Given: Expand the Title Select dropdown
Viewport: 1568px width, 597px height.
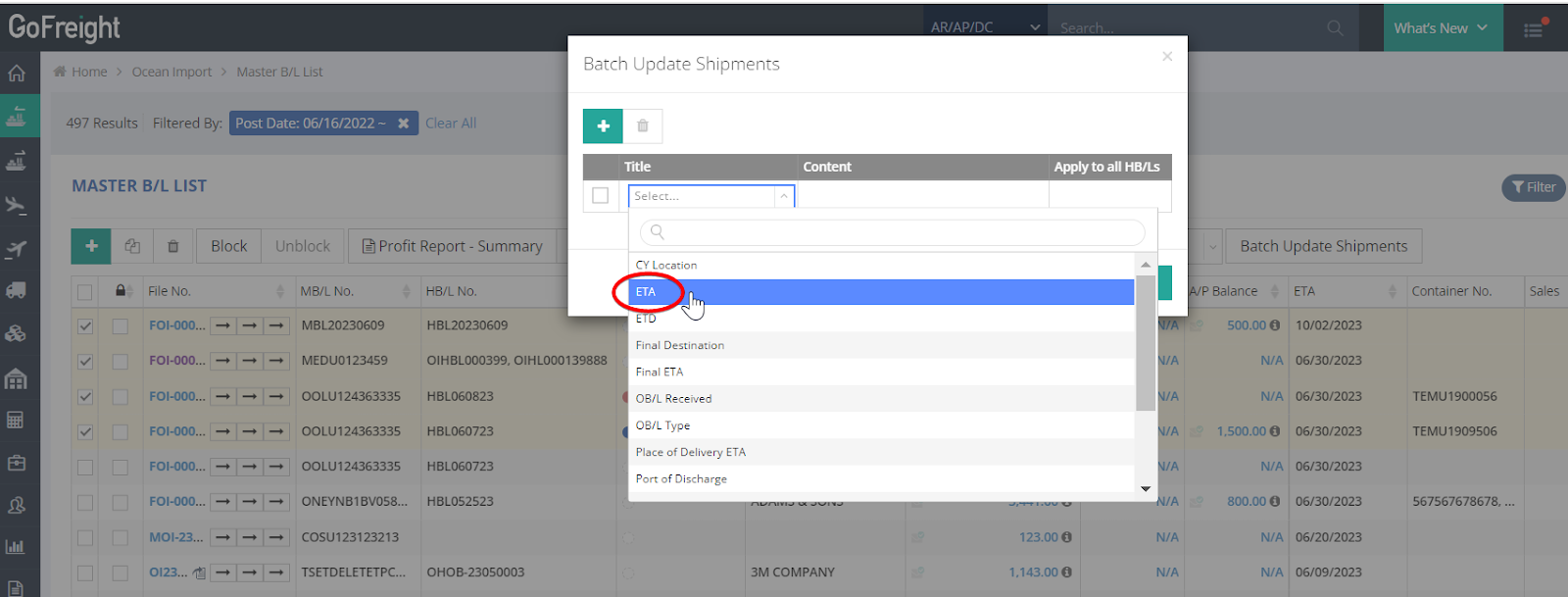Looking at the screenshot, I should pyautogui.click(x=710, y=196).
